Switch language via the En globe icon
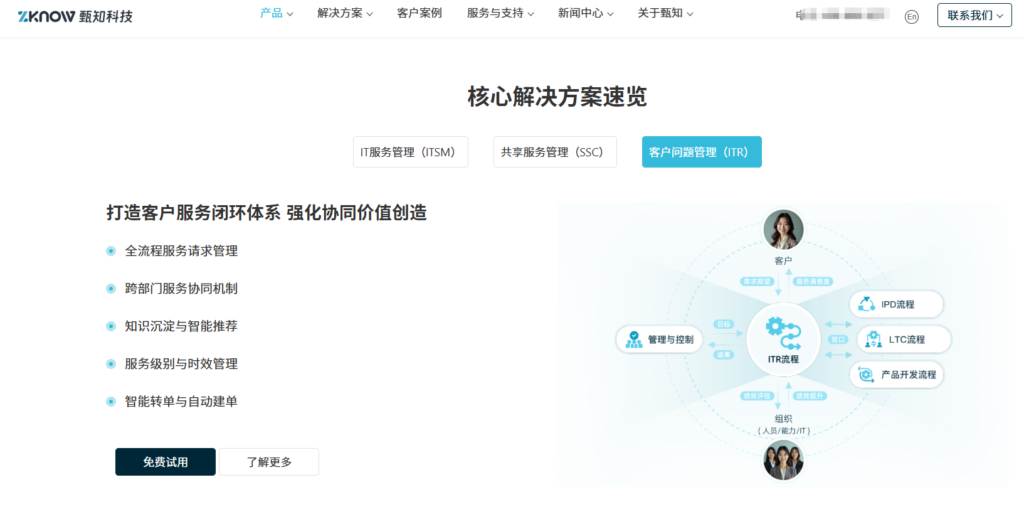The image size is (1024, 529). point(912,18)
